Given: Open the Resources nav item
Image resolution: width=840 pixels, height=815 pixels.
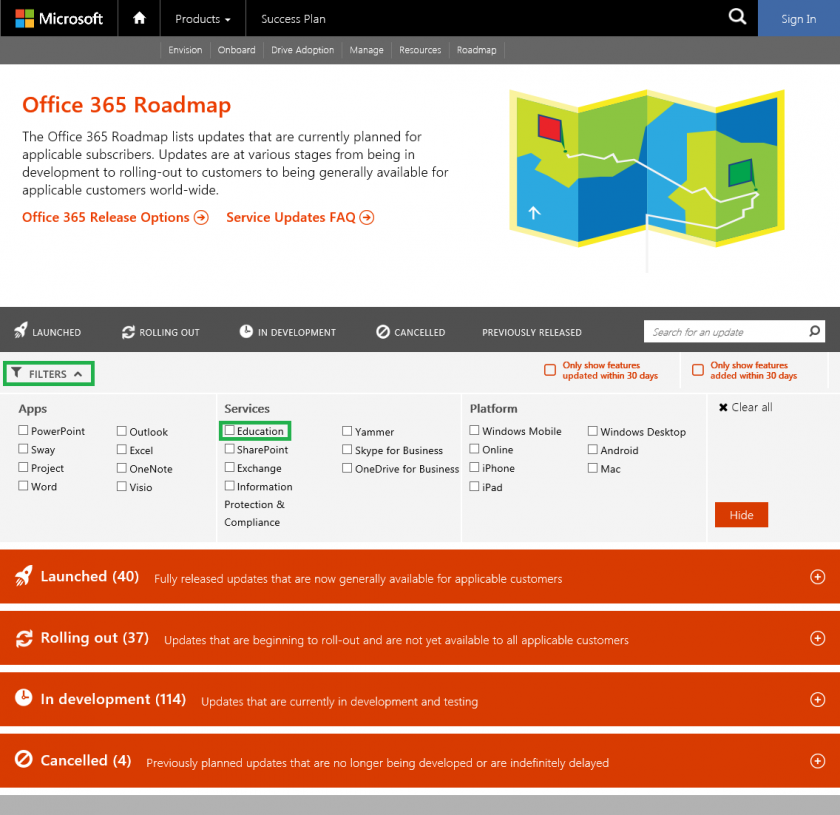Looking at the screenshot, I should point(420,50).
